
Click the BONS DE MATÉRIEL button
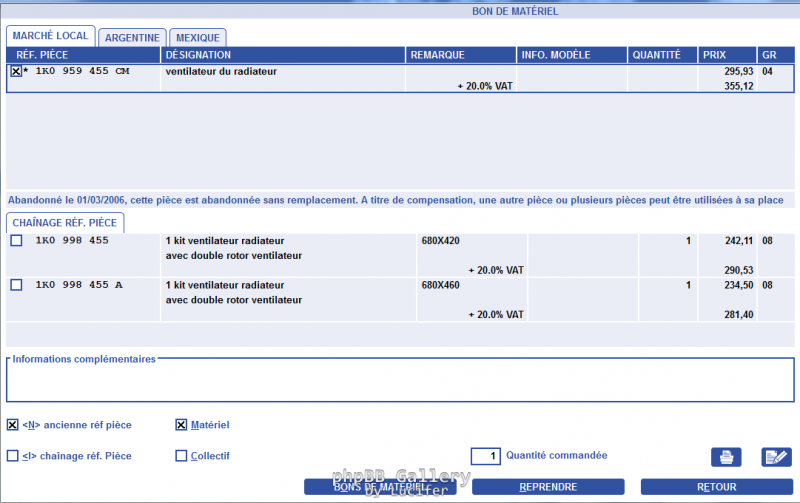[380, 487]
